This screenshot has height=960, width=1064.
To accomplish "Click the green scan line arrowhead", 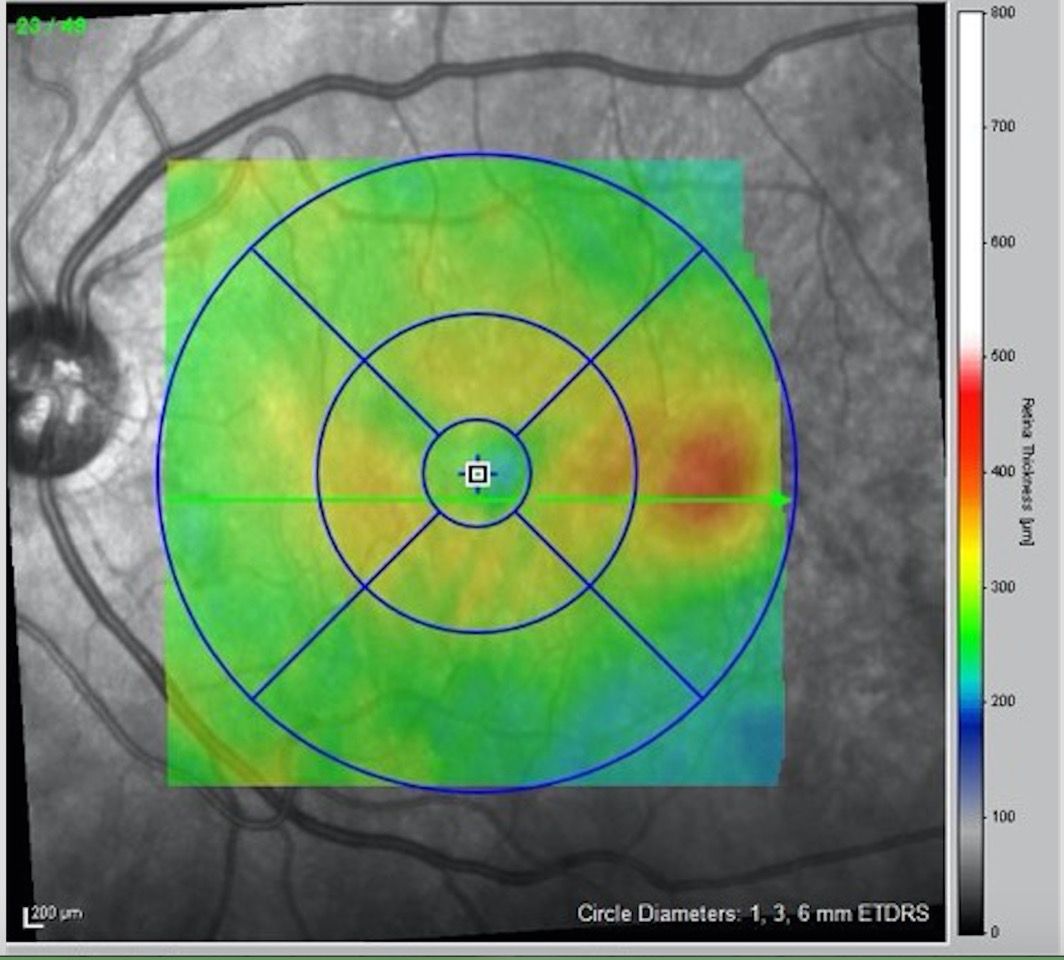I will [780, 501].
